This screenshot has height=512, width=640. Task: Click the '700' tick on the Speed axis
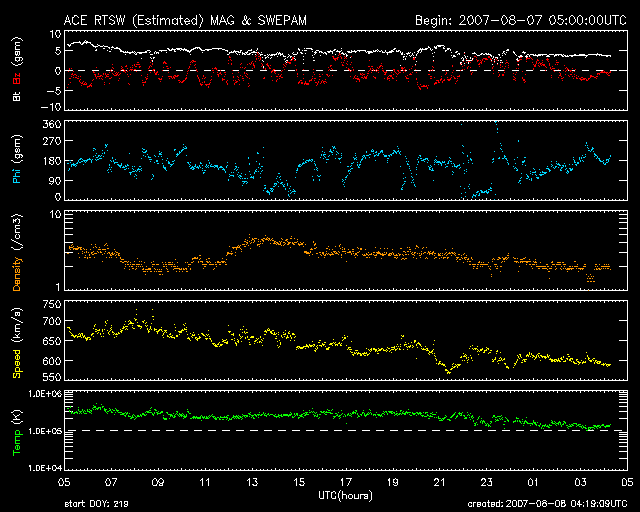click(x=52, y=321)
